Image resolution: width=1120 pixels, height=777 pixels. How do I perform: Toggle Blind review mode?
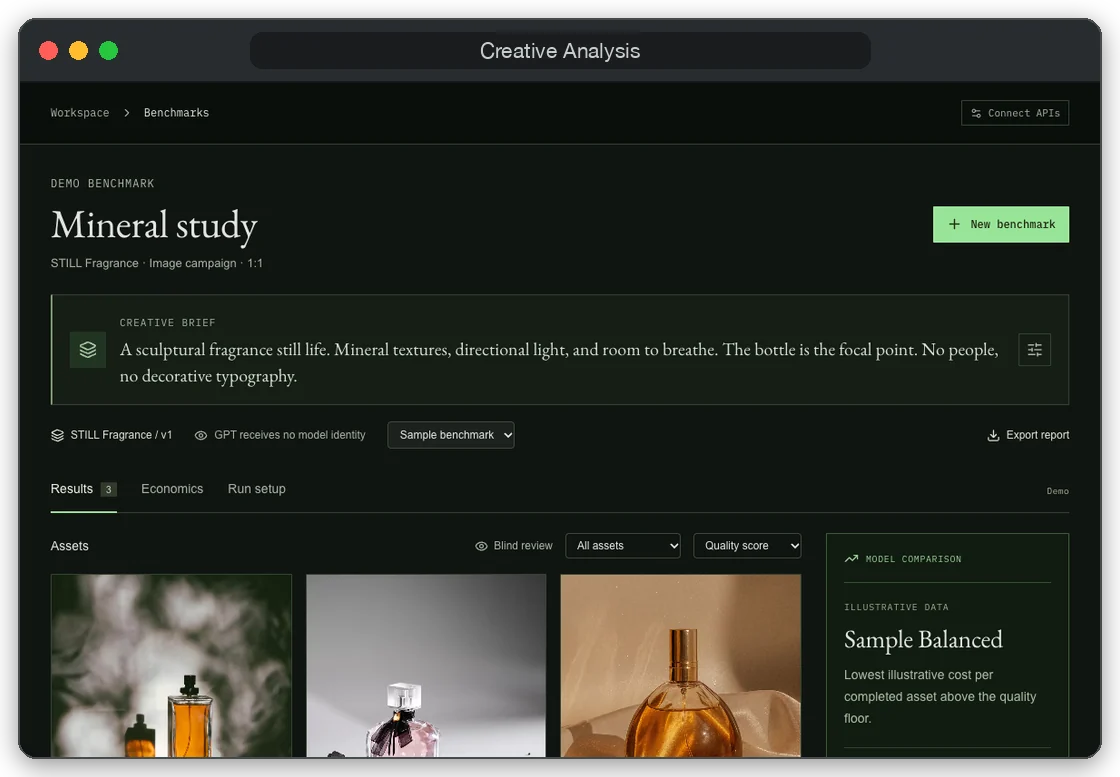(514, 546)
